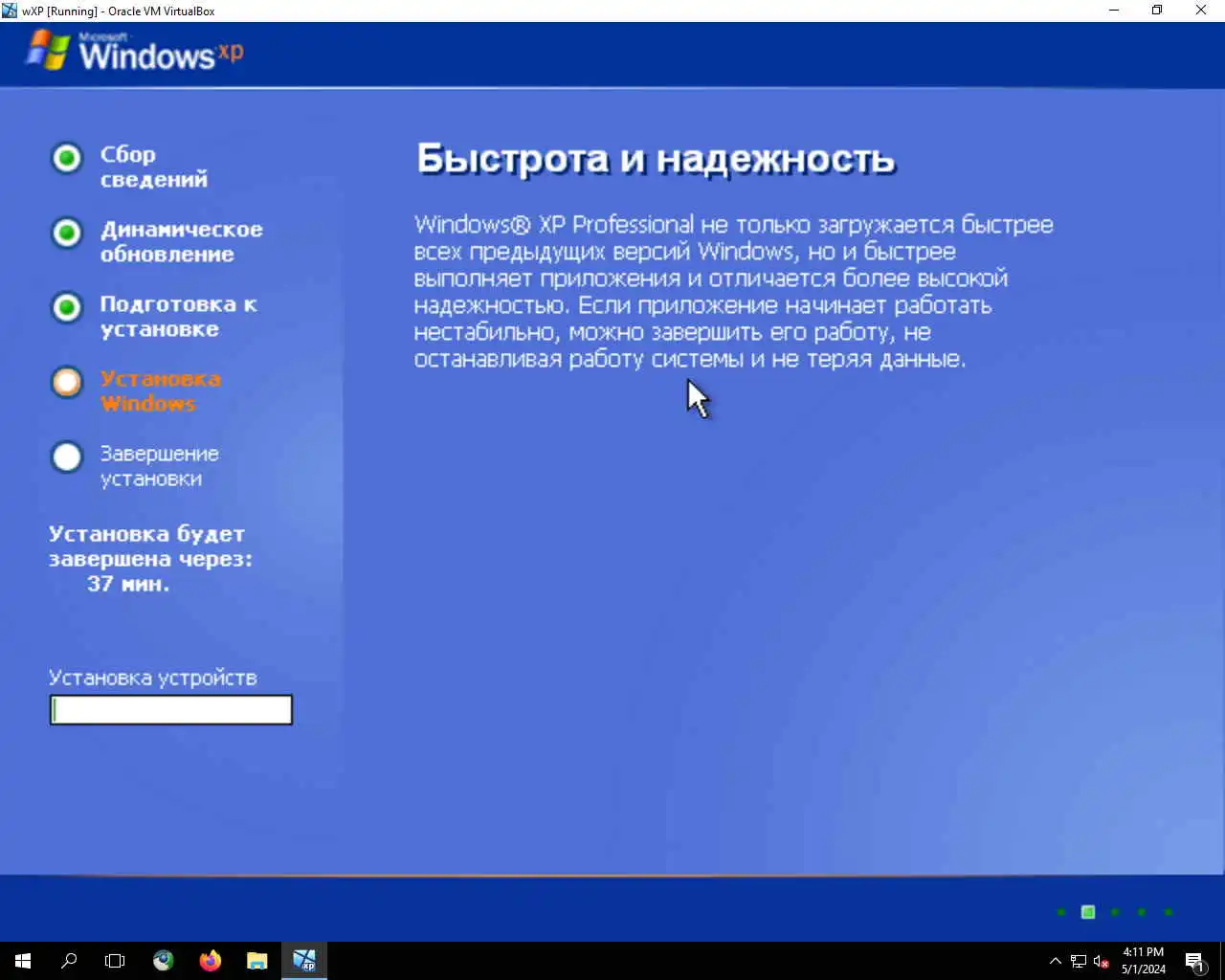Click the '37 мин.' remaining time text
Image resolution: width=1225 pixels, height=980 pixels.
[128, 584]
